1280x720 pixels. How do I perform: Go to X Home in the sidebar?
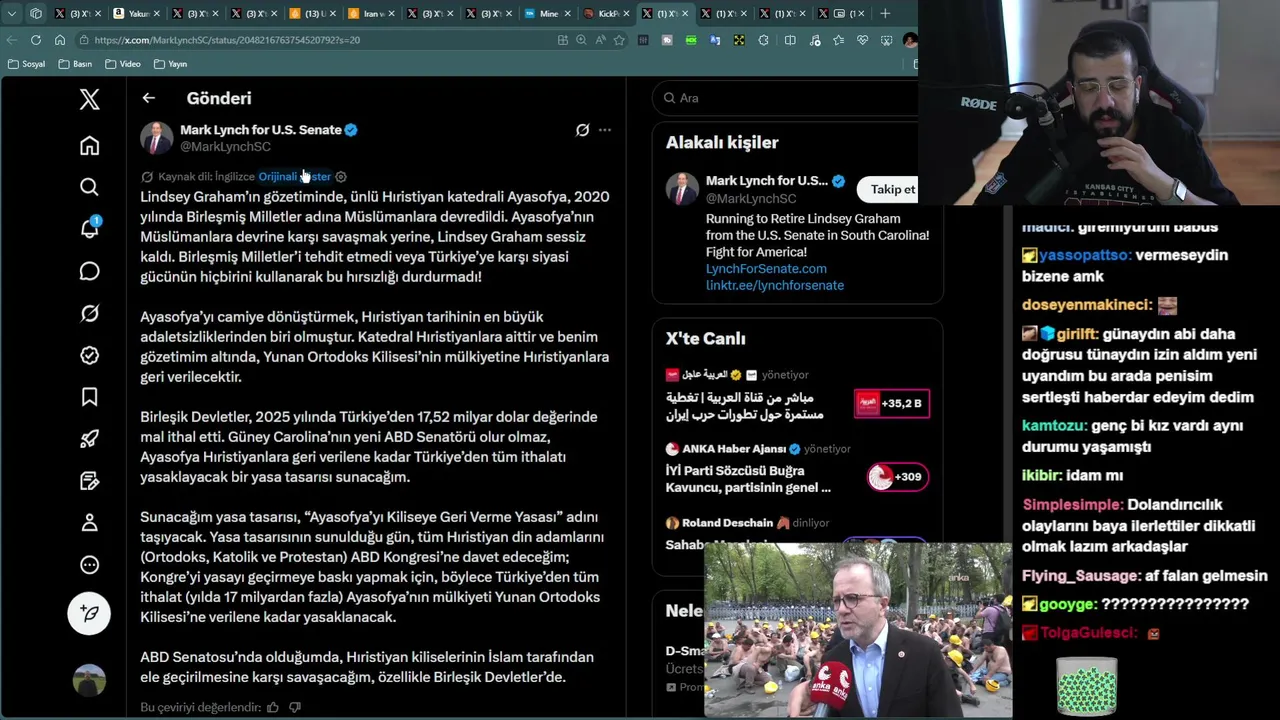[89, 146]
